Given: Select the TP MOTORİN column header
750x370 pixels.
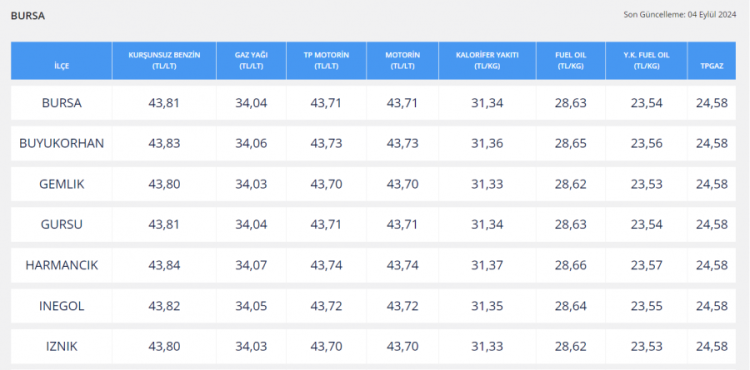Looking at the screenshot, I should (x=326, y=61).
